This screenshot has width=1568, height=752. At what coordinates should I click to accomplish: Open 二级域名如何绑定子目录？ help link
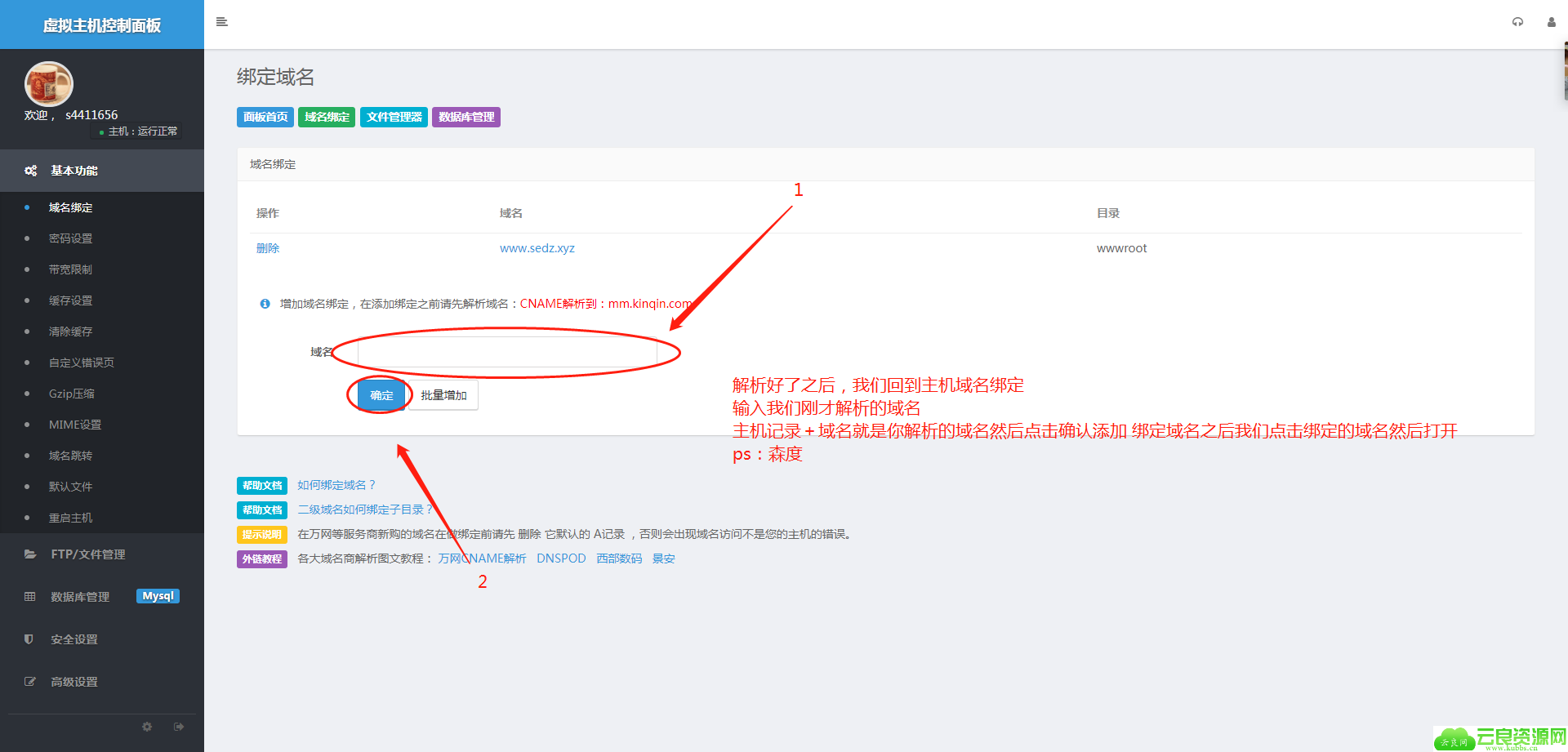[365, 509]
